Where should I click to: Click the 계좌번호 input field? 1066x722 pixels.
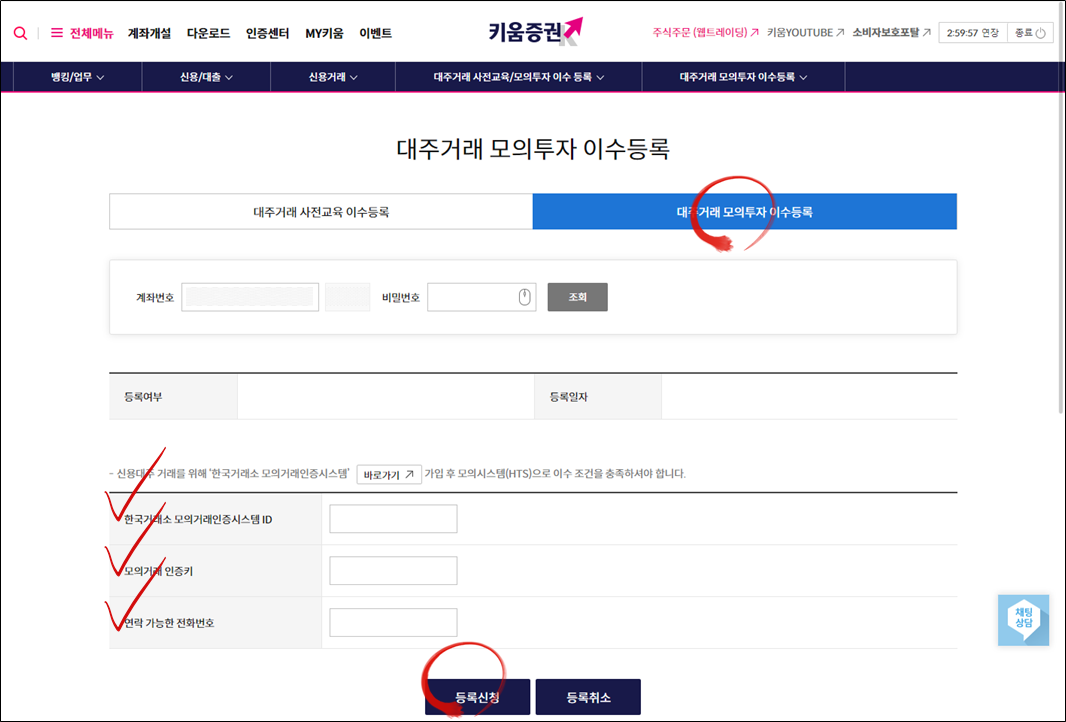tap(250, 297)
